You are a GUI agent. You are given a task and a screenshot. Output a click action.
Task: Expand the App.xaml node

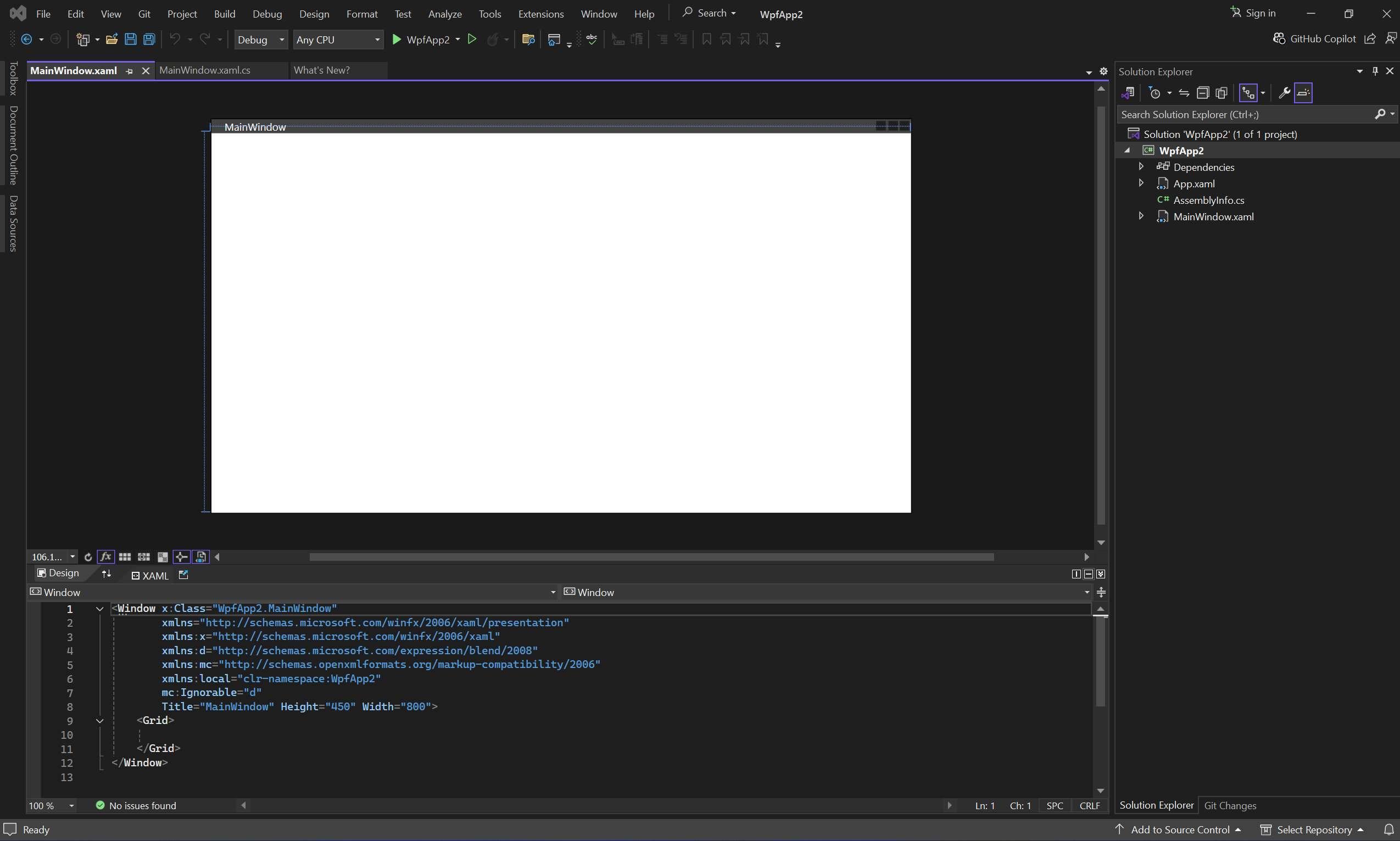pos(1141,183)
